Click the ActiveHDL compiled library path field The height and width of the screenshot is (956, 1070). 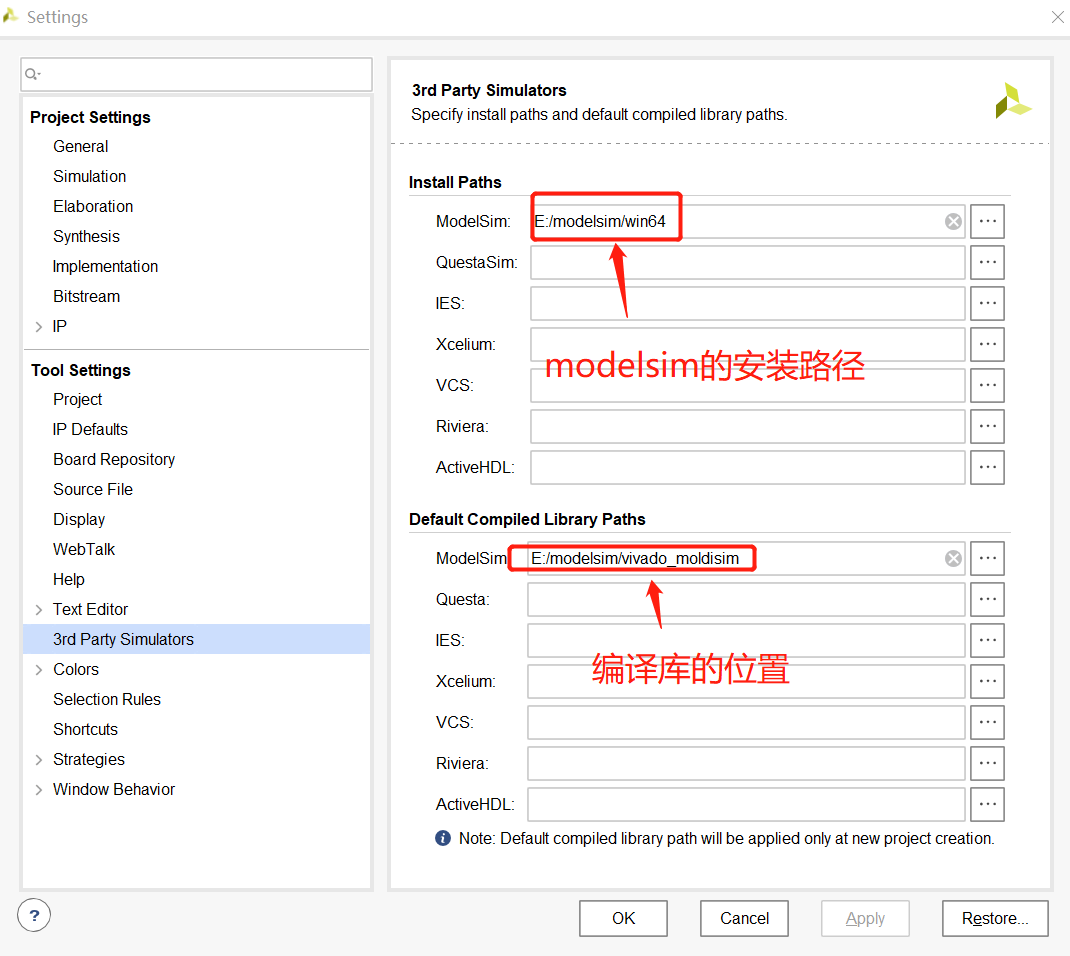click(746, 804)
